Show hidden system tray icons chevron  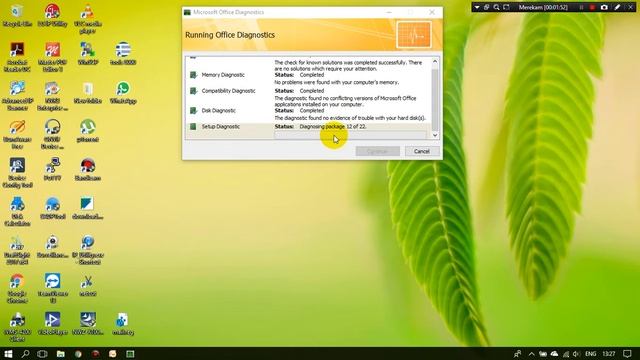[x=531, y=353]
